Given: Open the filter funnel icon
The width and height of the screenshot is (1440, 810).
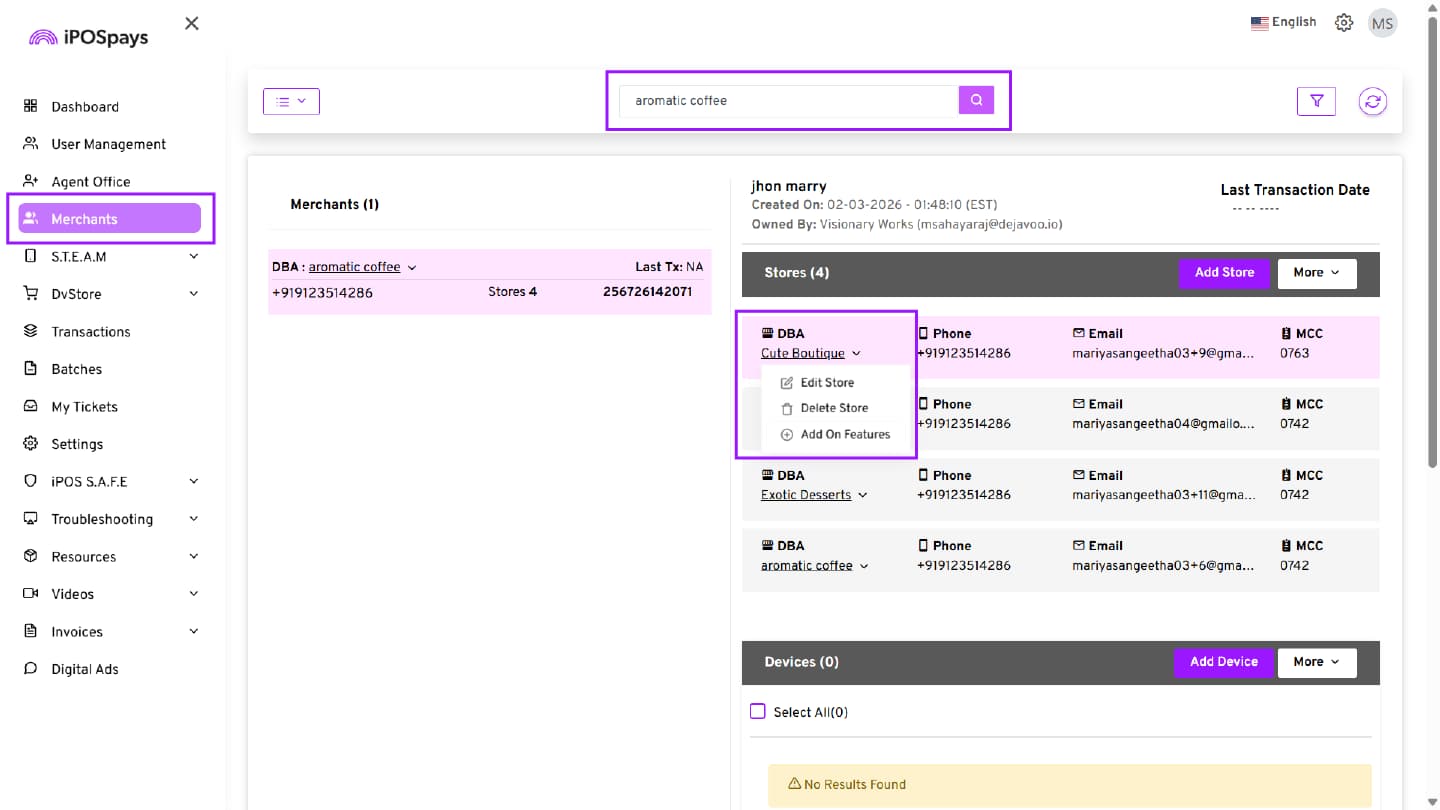Looking at the screenshot, I should pos(1316,101).
